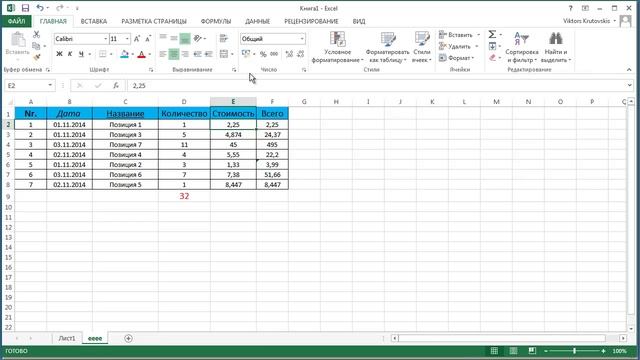
Task: Click the Undo arrow icon
Action: pyautogui.click(x=40, y=8)
